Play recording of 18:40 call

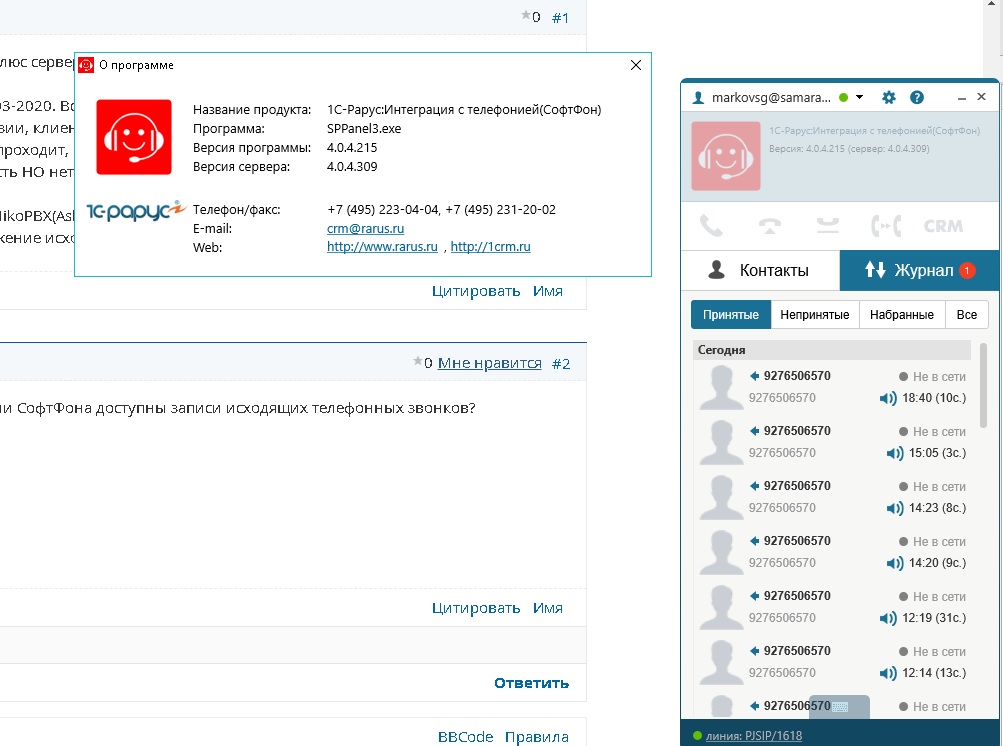(888, 399)
